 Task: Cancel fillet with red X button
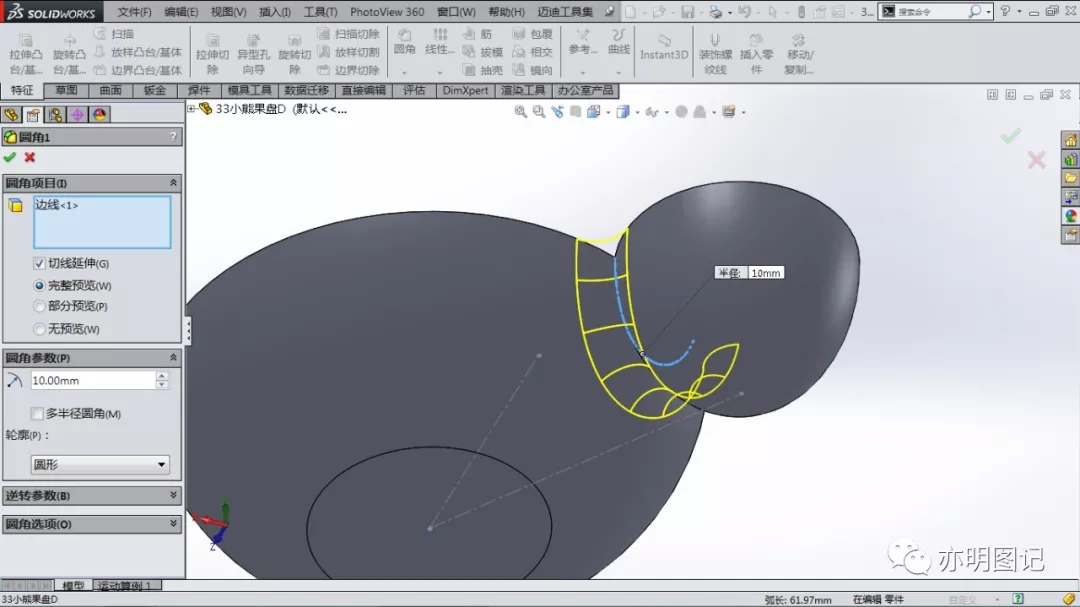[x=30, y=158]
